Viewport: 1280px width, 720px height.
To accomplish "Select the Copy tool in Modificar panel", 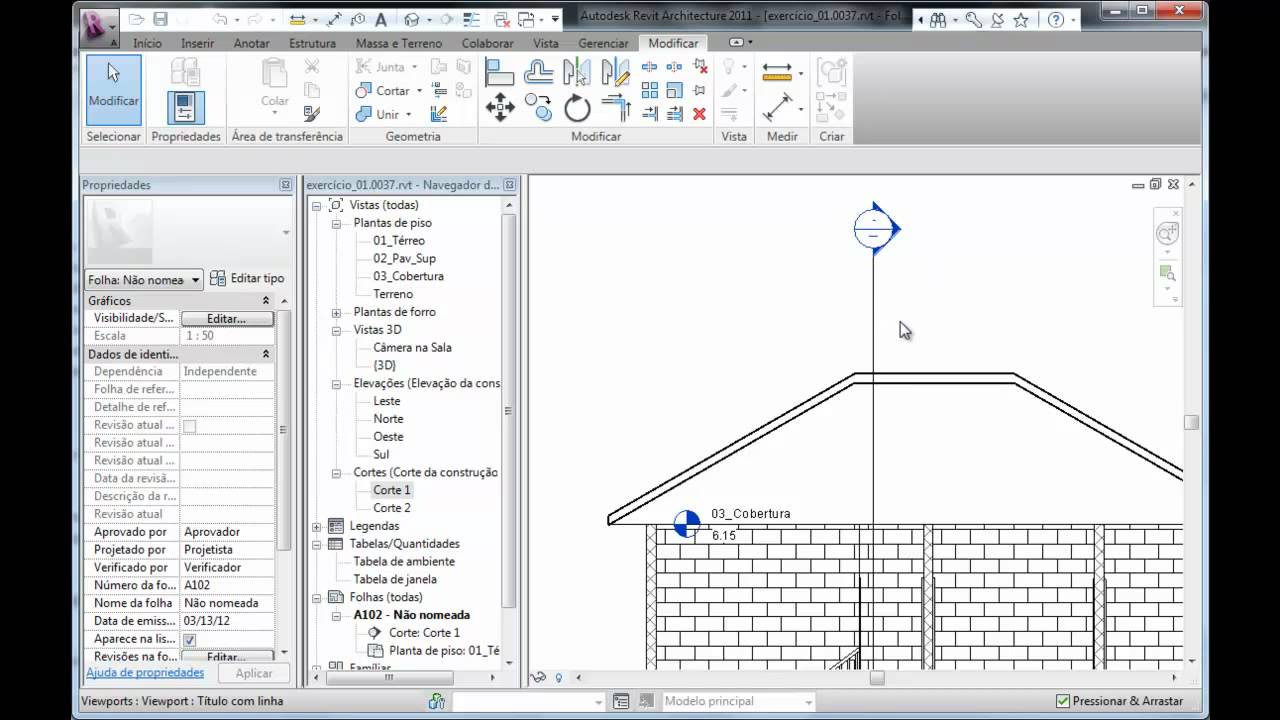I will (x=538, y=107).
